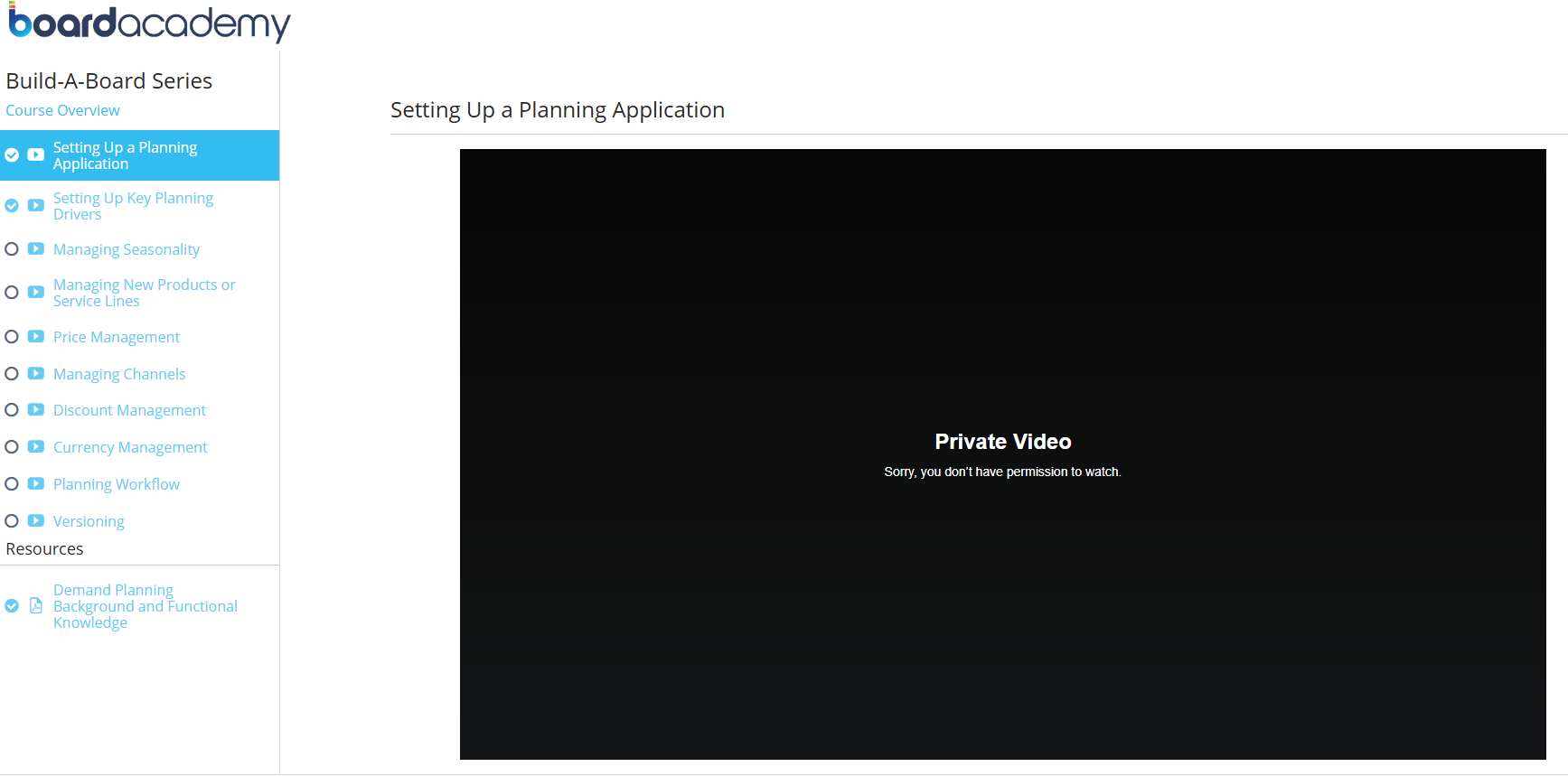Go to Currency Management lesson
The width and height of the screenshot is (1568, 776).
(130, 447)
